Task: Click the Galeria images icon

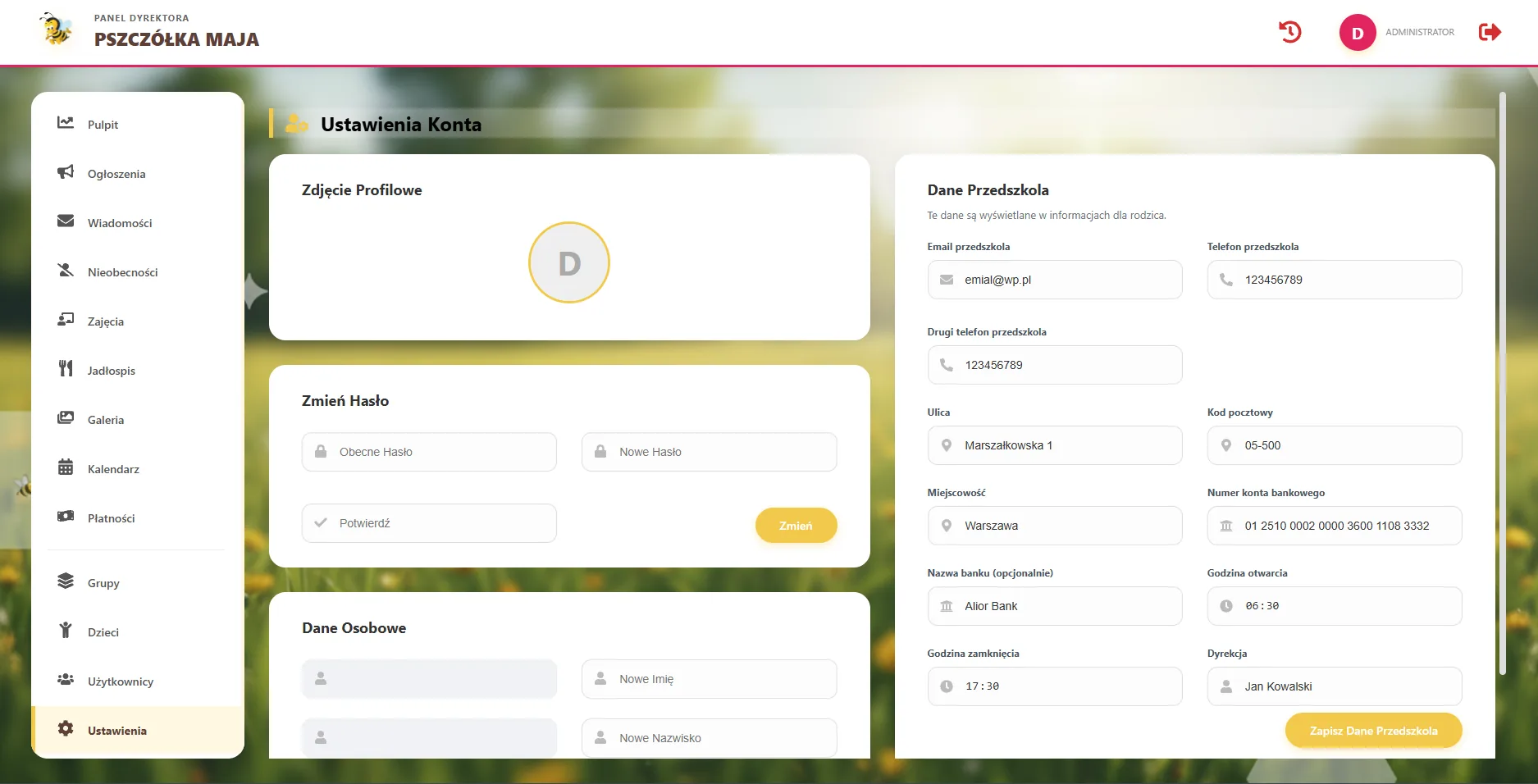Action: (66, 418)
